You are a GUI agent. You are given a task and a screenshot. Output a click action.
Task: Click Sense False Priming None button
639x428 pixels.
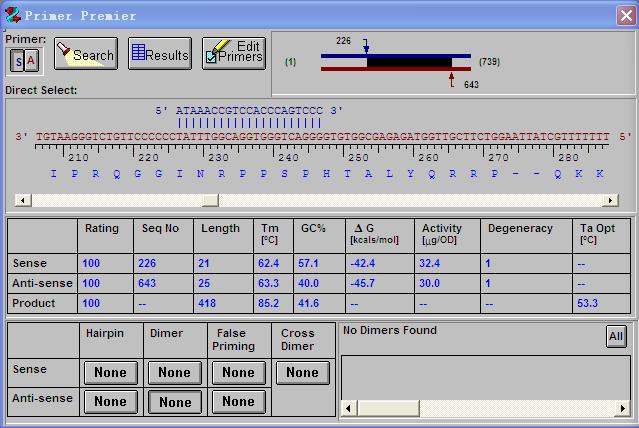(238, 373)
